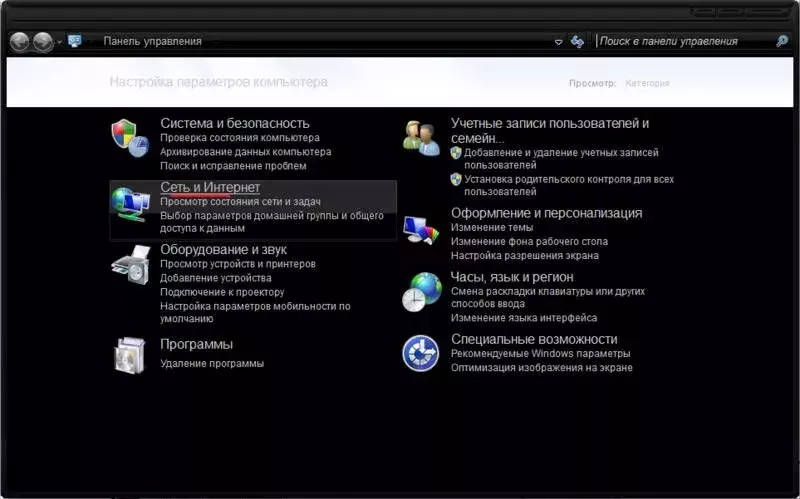Open Выбор параметров домашней группы link
The height and width of the screenshot is (499, 800).
click(272, 222)
